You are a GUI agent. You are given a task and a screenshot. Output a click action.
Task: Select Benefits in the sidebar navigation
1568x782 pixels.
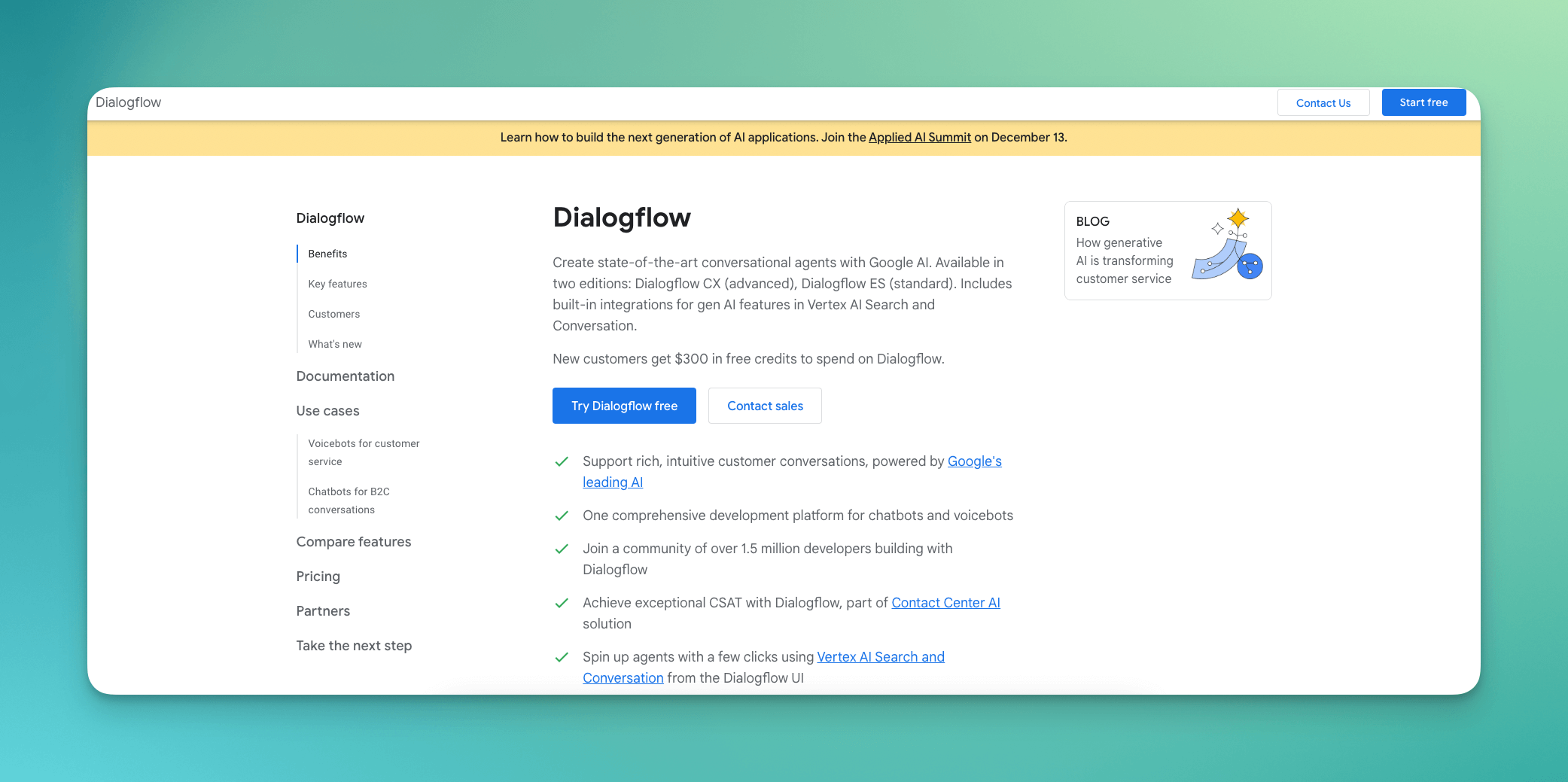point(327,254)
